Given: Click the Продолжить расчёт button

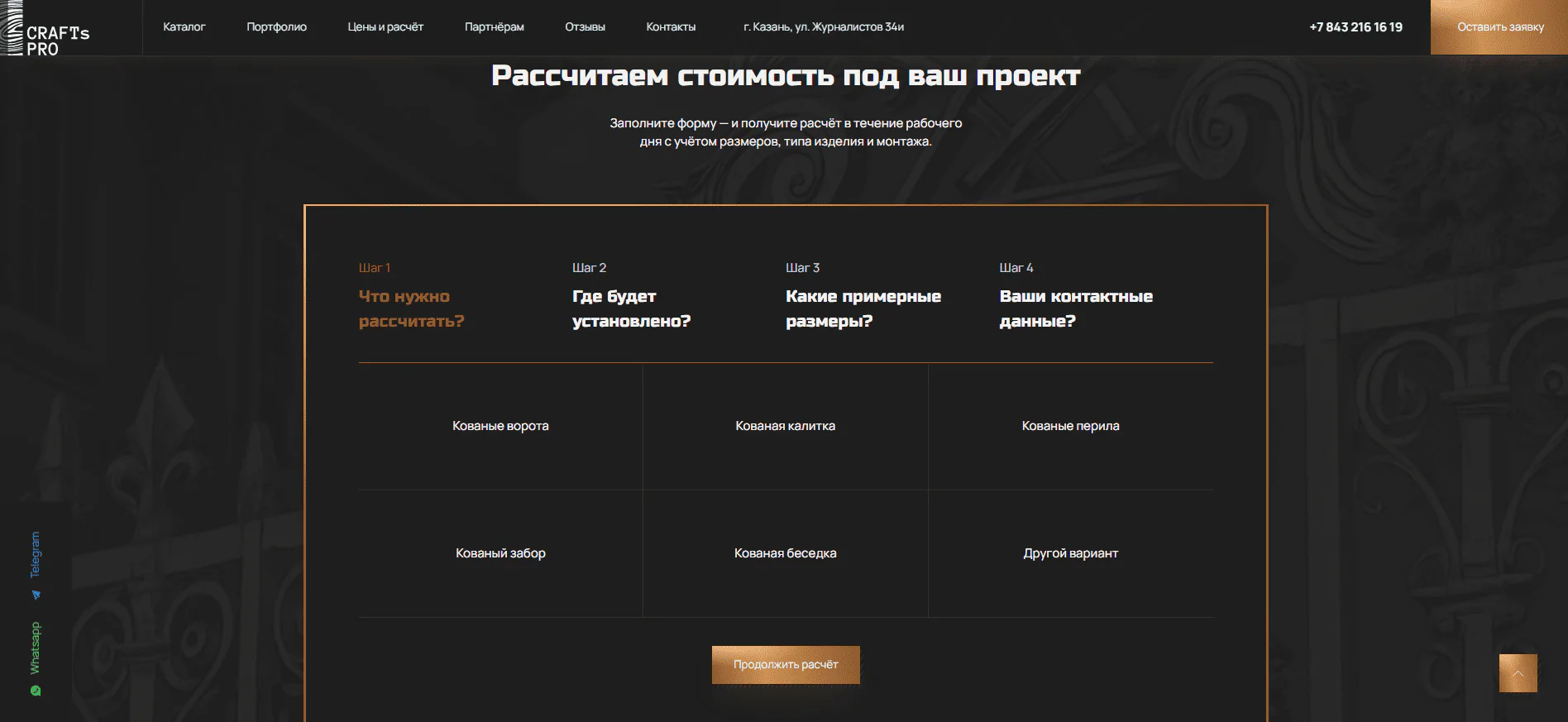Looking at the screenshot, I should 786,665.
